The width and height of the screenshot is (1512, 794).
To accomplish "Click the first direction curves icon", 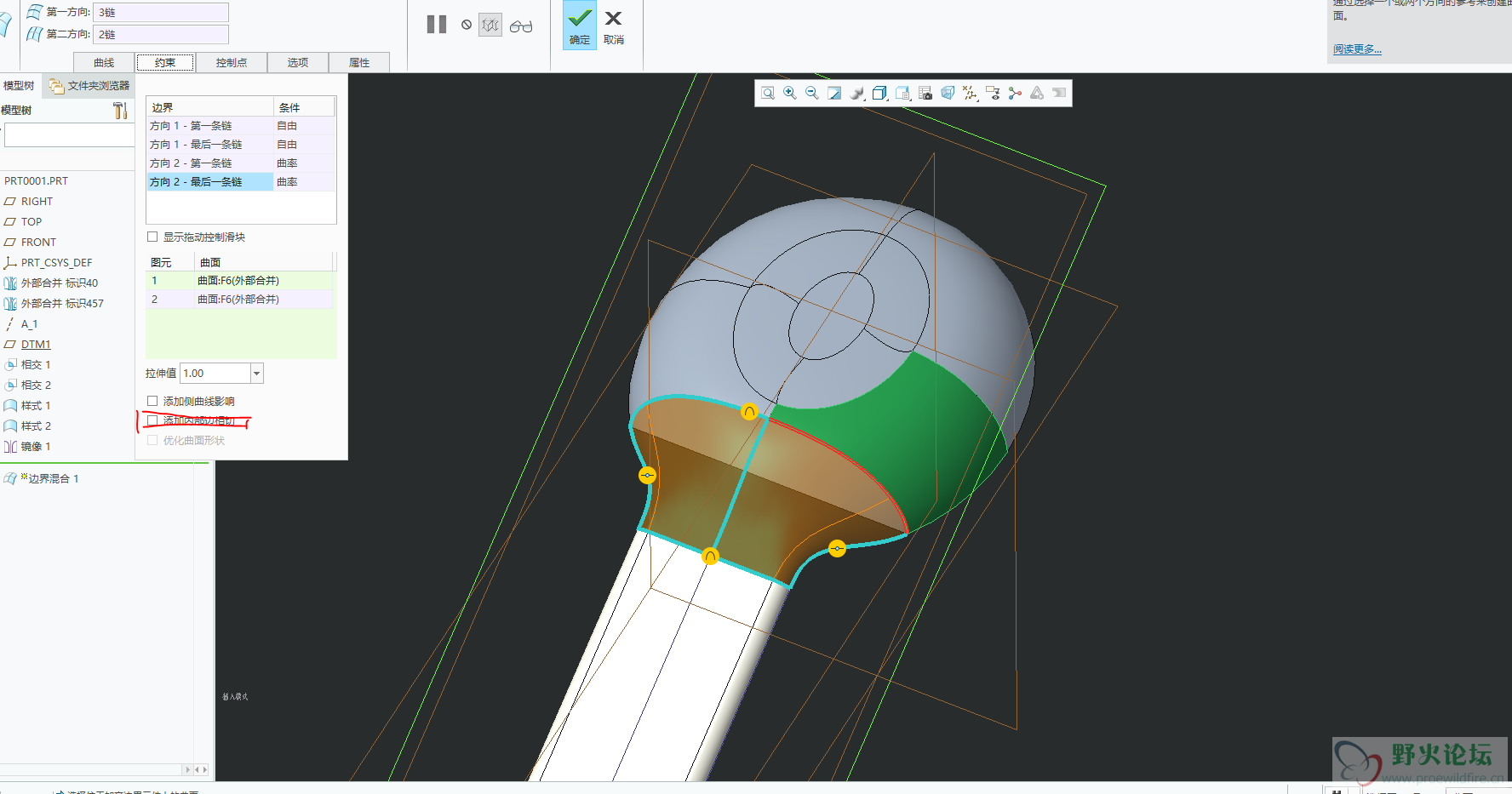I will [35, 12].
